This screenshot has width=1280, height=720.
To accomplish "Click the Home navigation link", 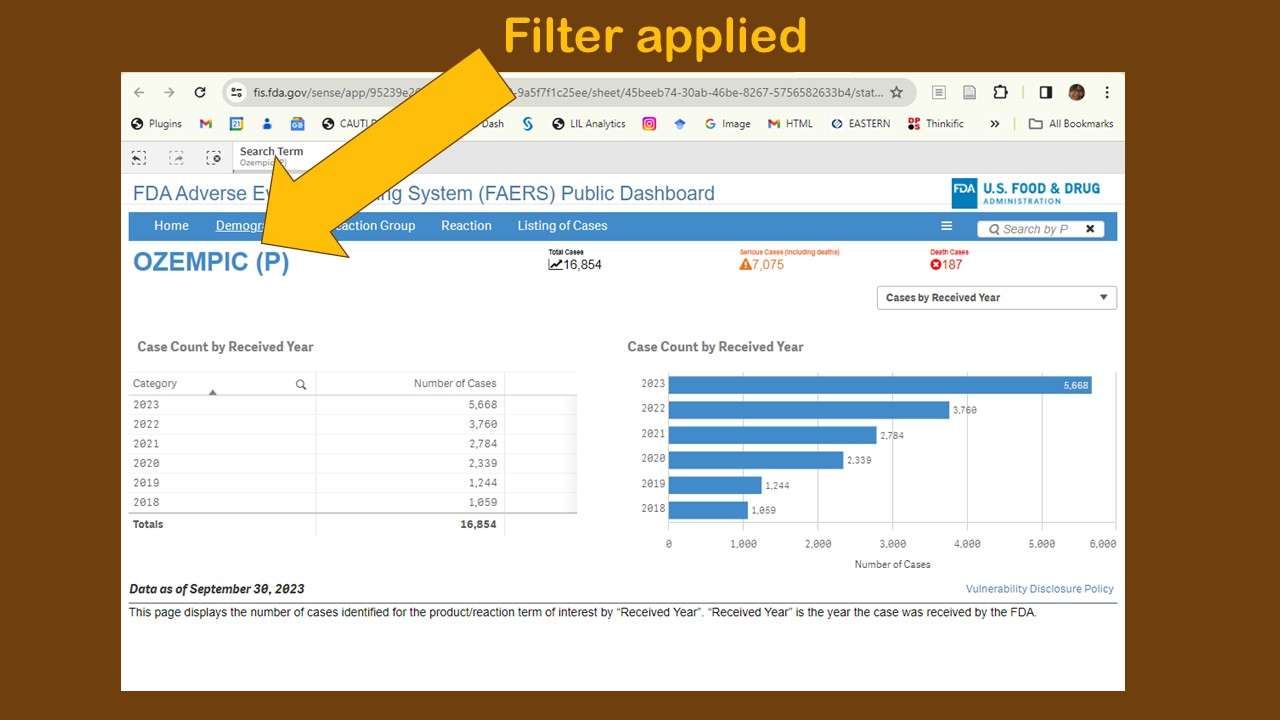I will point(171,225).
